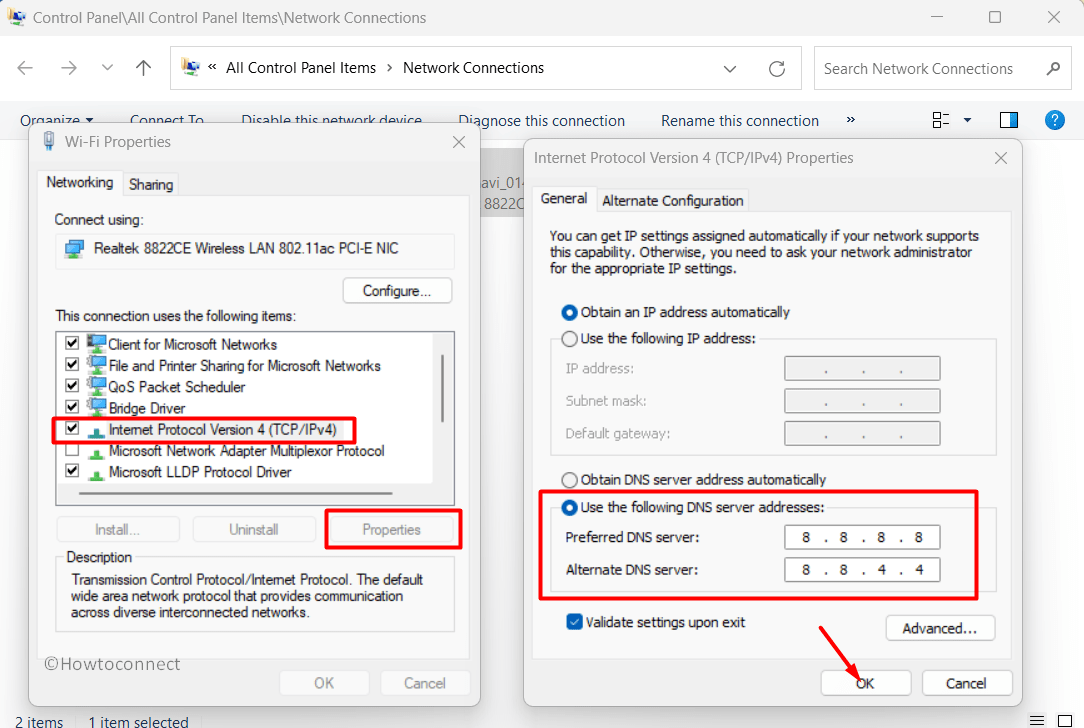Close the Wi-Fi Properties dialog
The height and width of the screenshot is (728, 1084).
pos(458,142)
